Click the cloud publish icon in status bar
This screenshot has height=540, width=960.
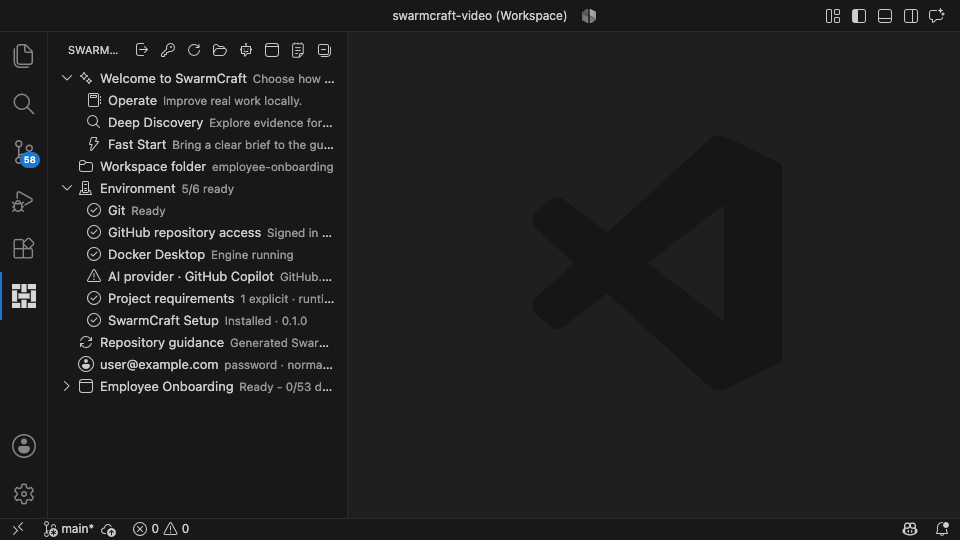pos(109,529)
